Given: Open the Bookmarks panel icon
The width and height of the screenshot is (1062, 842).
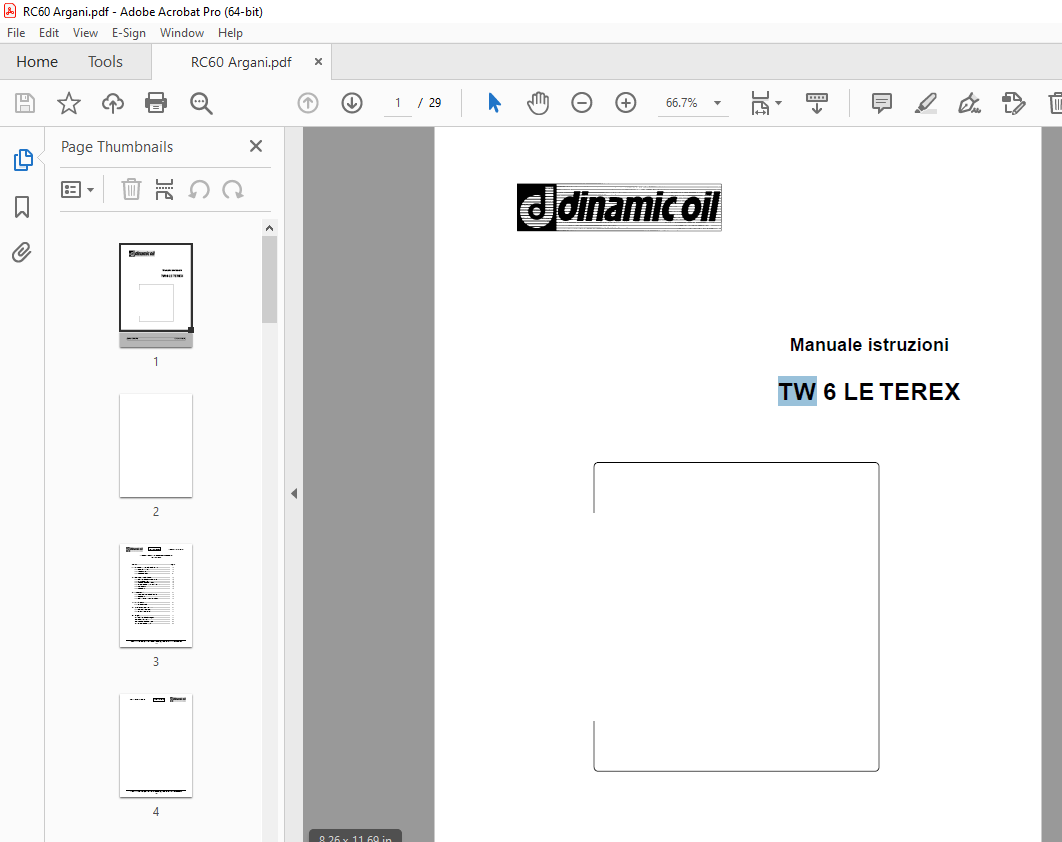Looking at the screenshot, I should 22,207.
